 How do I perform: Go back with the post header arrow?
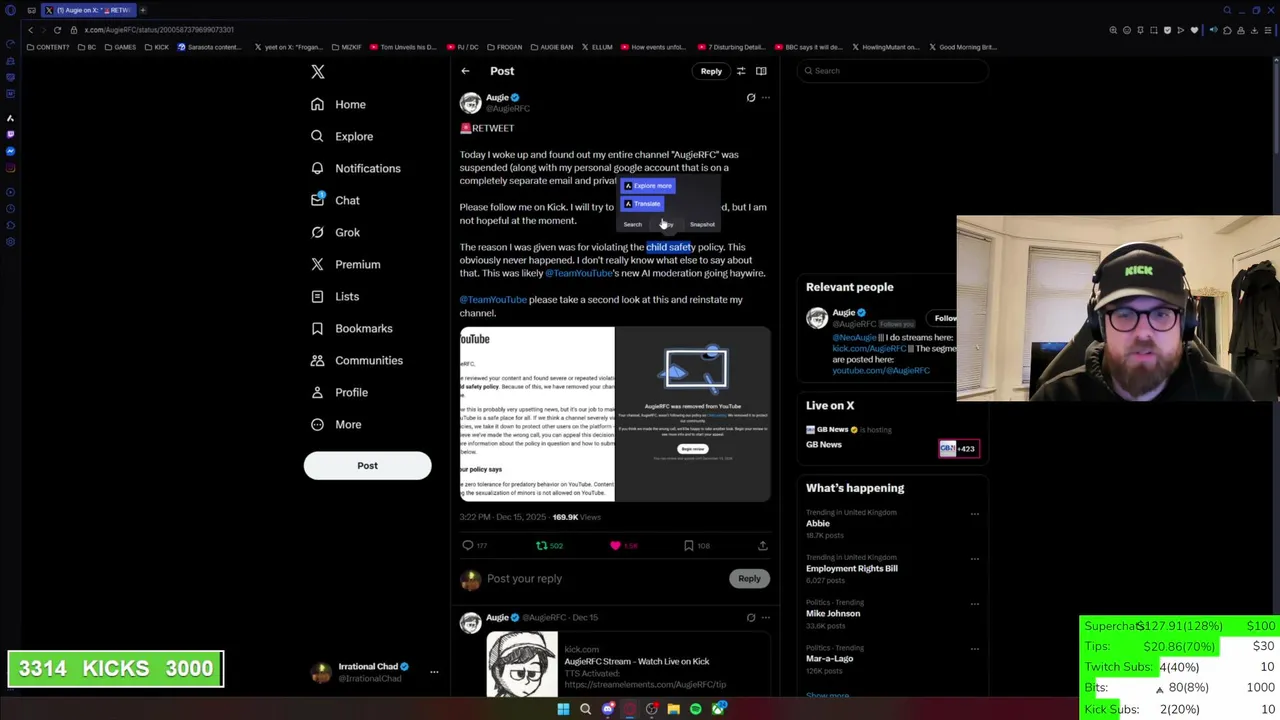pos(465,71)
